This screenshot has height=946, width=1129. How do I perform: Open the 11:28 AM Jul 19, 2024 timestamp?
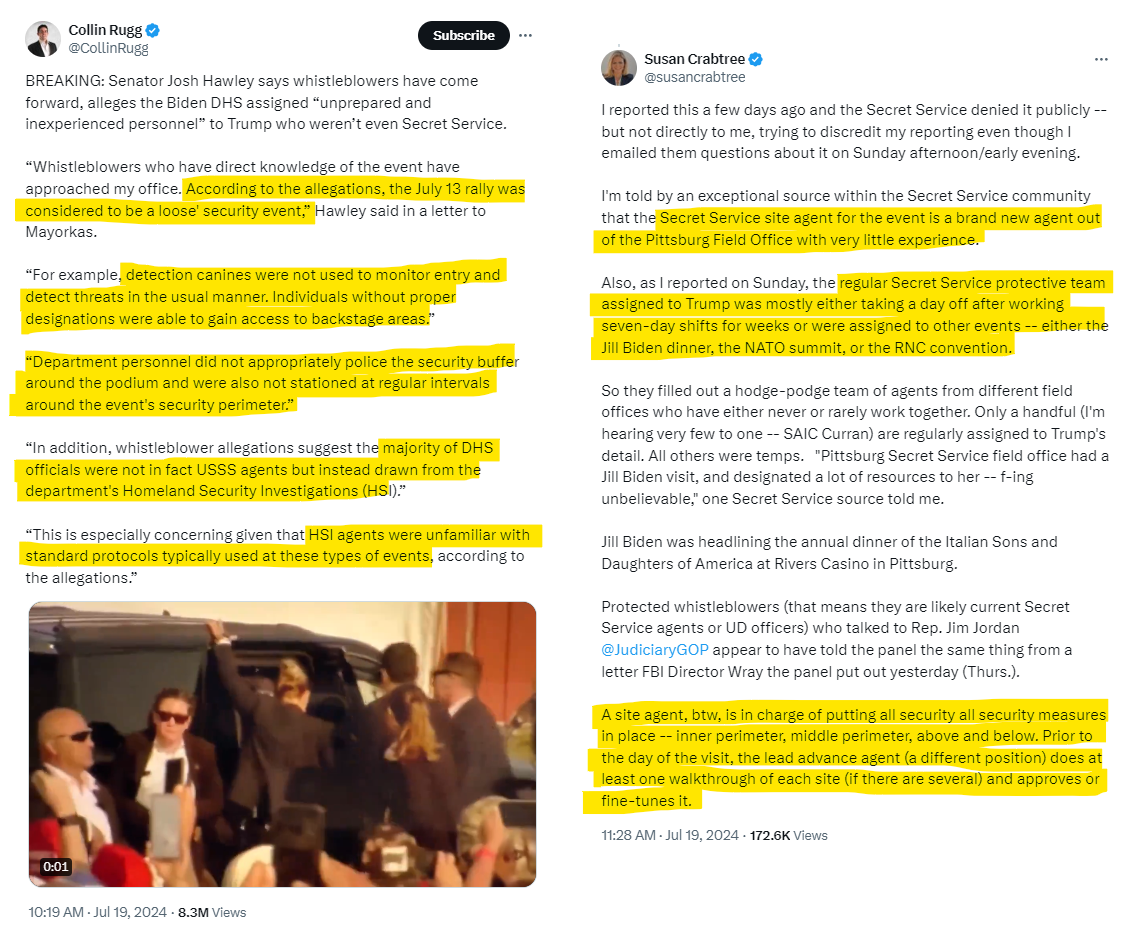pos(670,835)
